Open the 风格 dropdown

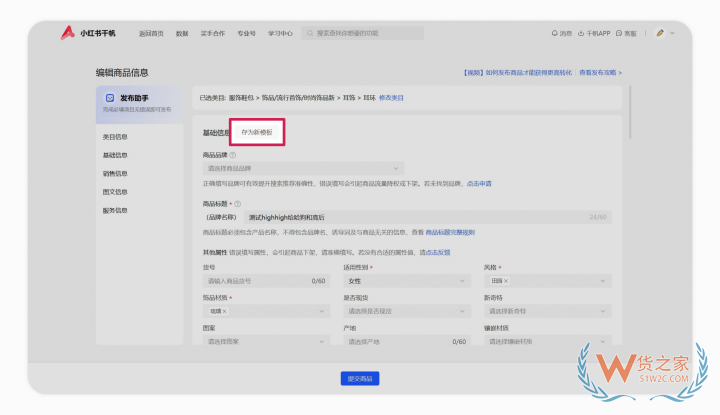point(547,281)
